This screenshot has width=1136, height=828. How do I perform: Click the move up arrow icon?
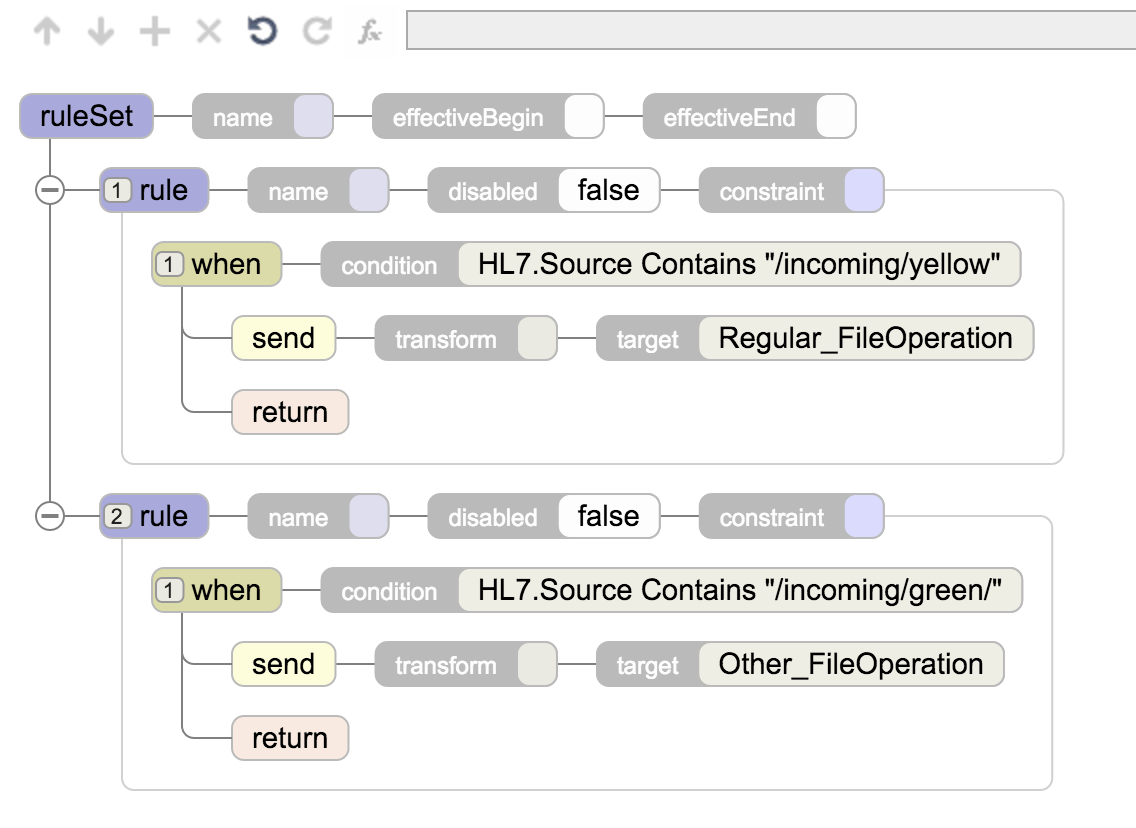[x=47, y=32]
